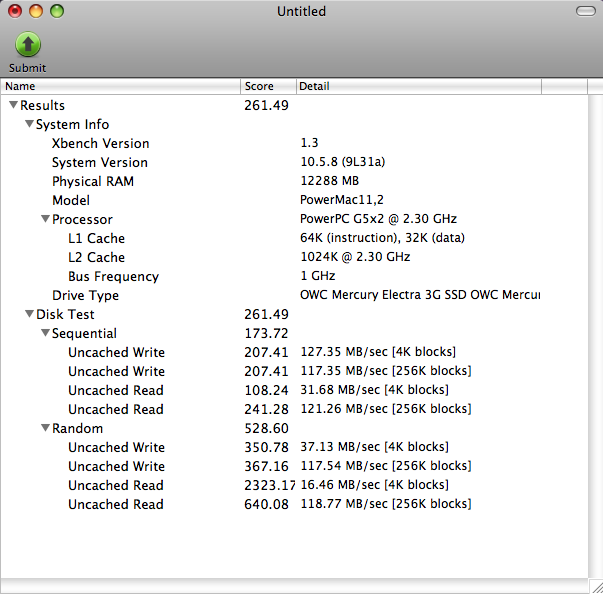The image size is (603, 594).
Task: Click the score 640.08
Action: 266,504
